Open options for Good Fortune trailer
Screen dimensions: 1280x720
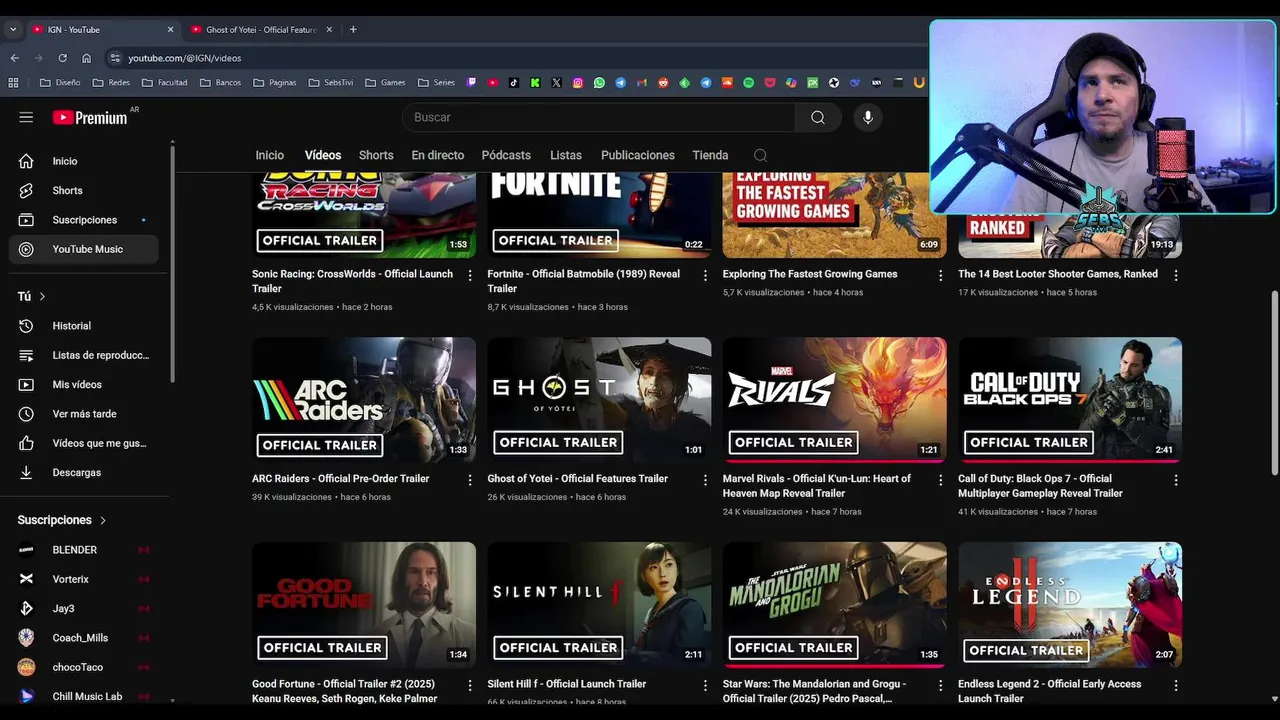(470, 685)
